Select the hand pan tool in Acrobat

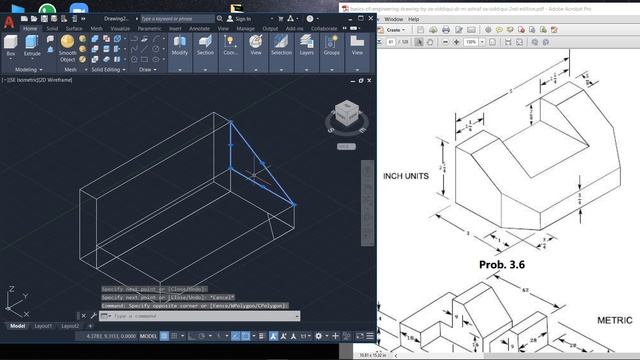(x=429, y=42)
